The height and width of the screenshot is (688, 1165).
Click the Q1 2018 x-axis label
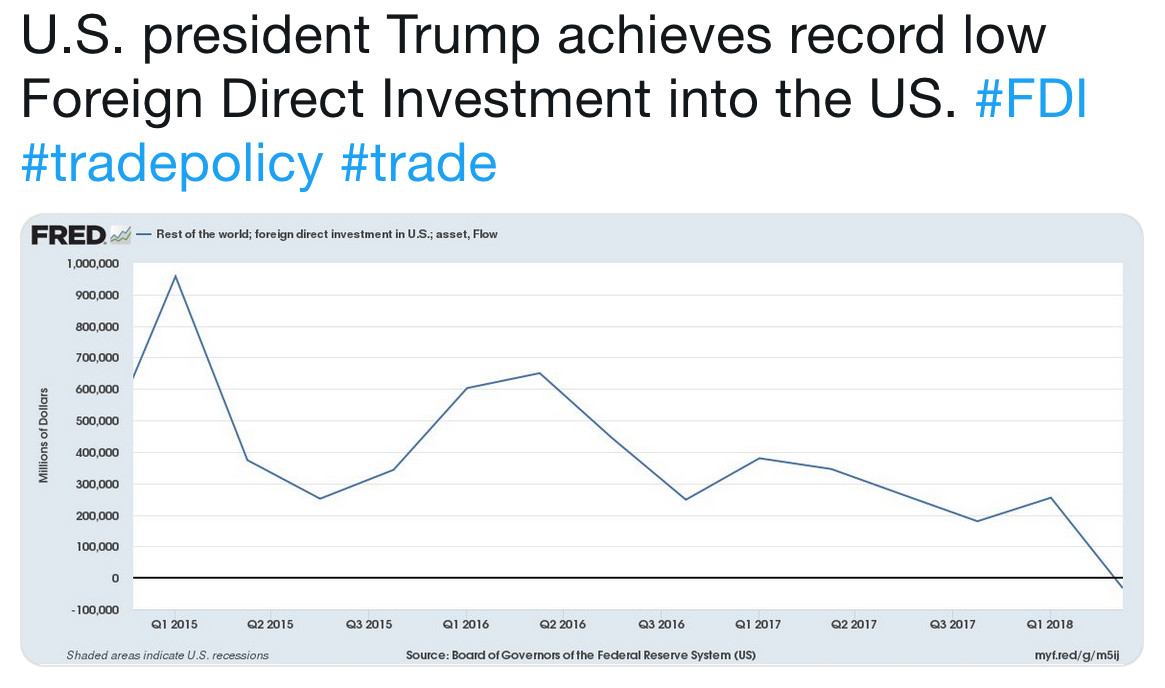pos(1049,625)
